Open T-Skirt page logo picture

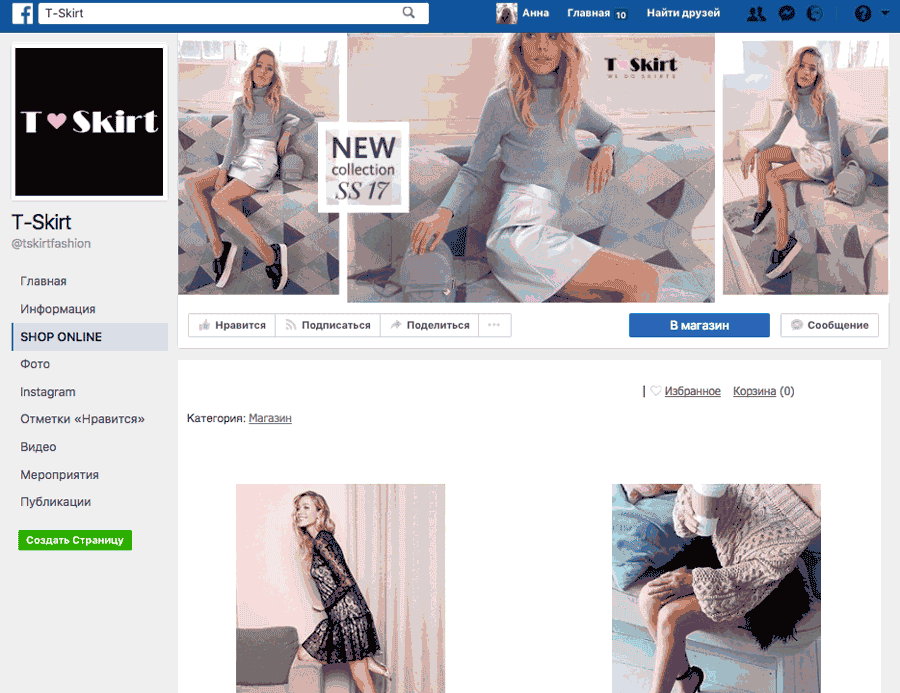89,122
